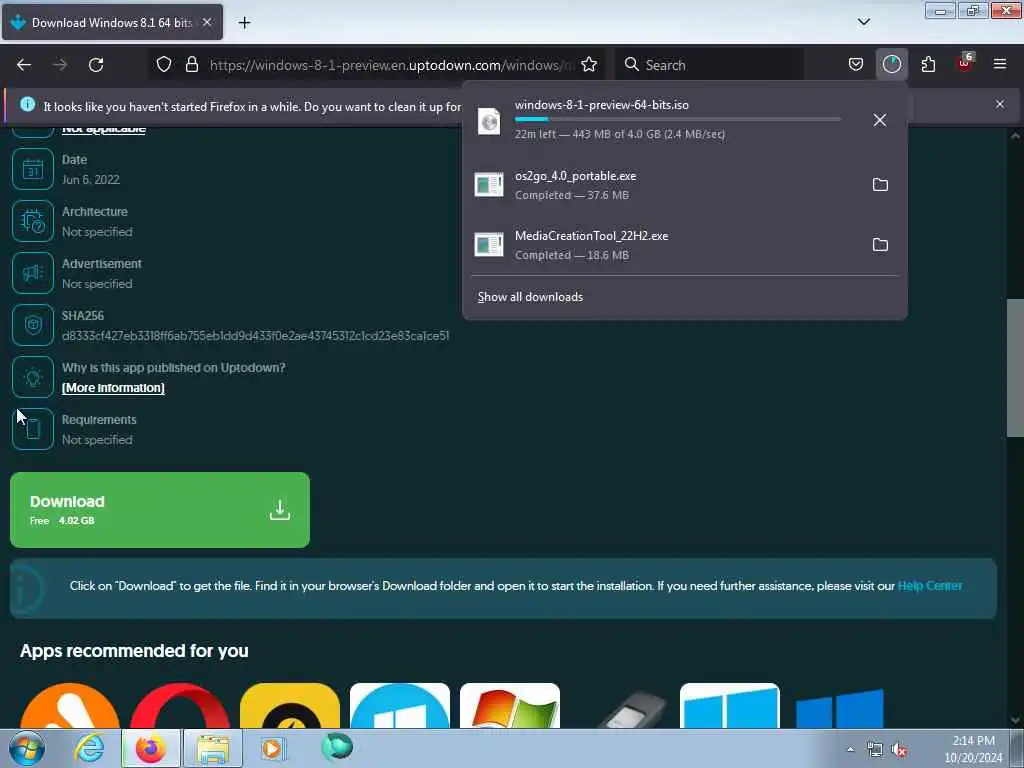This screenshot has width=1024, height=768.
Task: Click the site security padlock icon
Action: (191, 64)
